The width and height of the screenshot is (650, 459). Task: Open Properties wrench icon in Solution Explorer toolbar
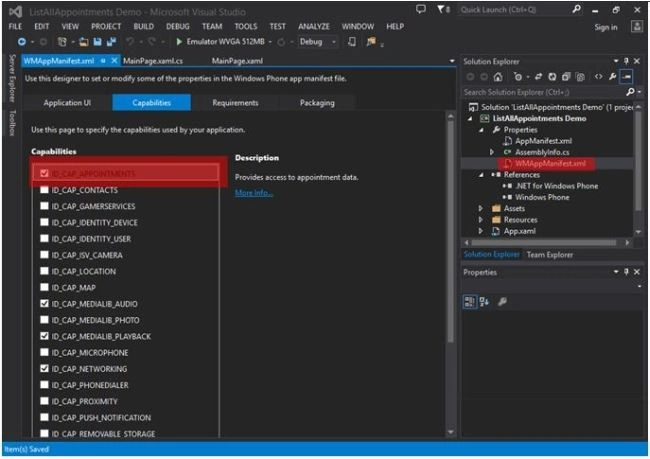point(612,77)
